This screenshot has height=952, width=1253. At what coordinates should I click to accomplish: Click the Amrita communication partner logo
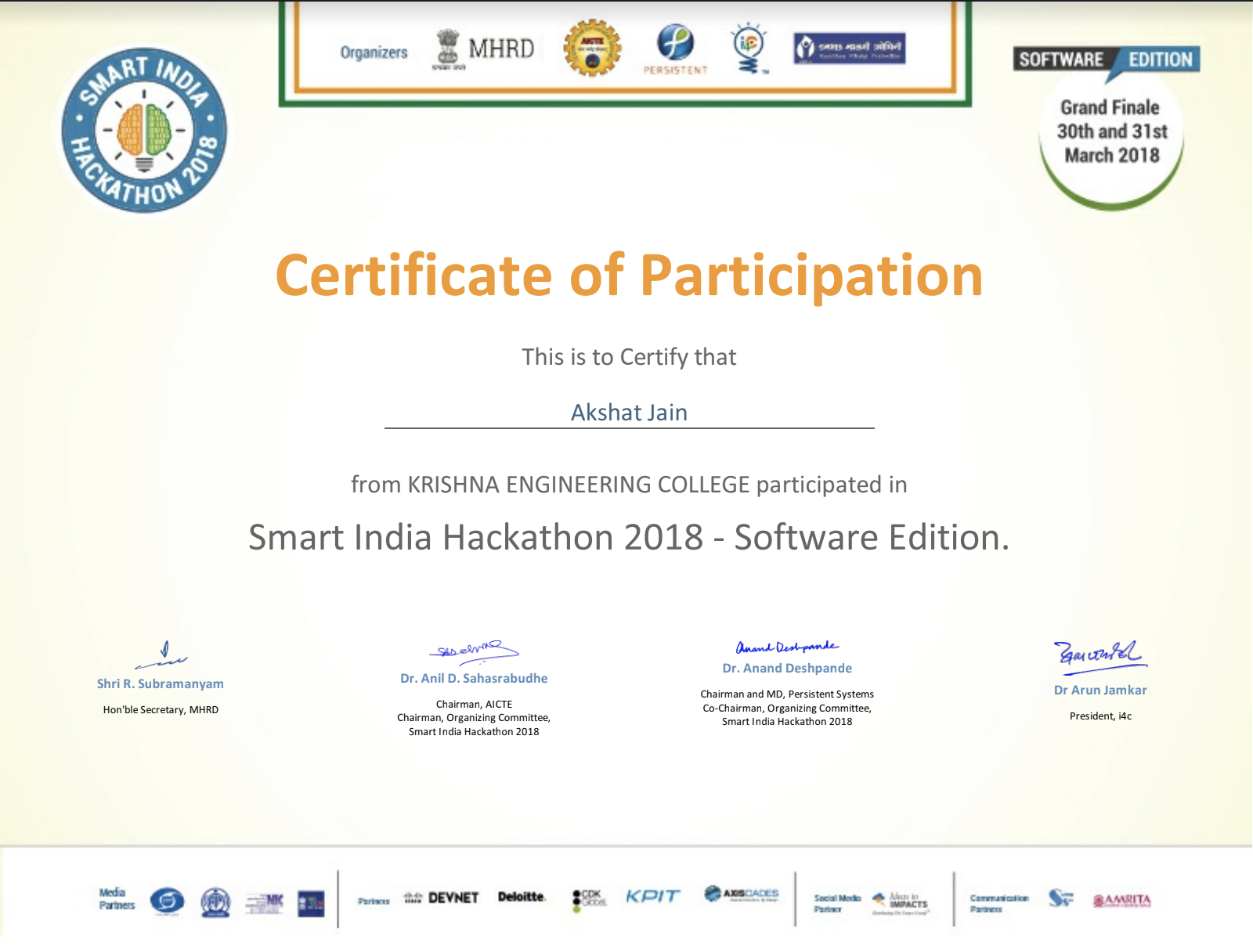tap(1121, 900)
